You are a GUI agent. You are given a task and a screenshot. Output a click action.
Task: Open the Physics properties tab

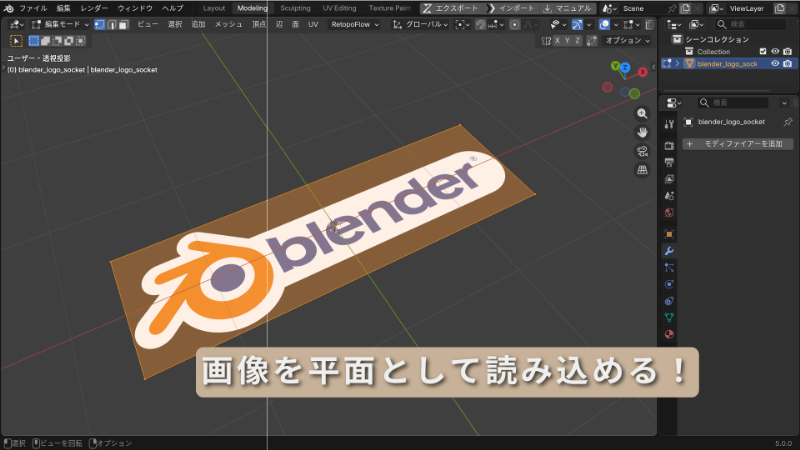point(669,284)
